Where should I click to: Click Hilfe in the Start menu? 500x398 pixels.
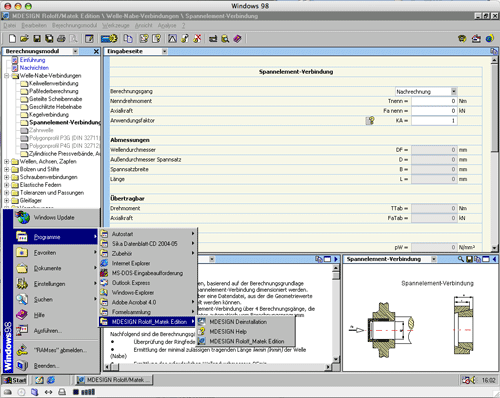pos(57,315)
